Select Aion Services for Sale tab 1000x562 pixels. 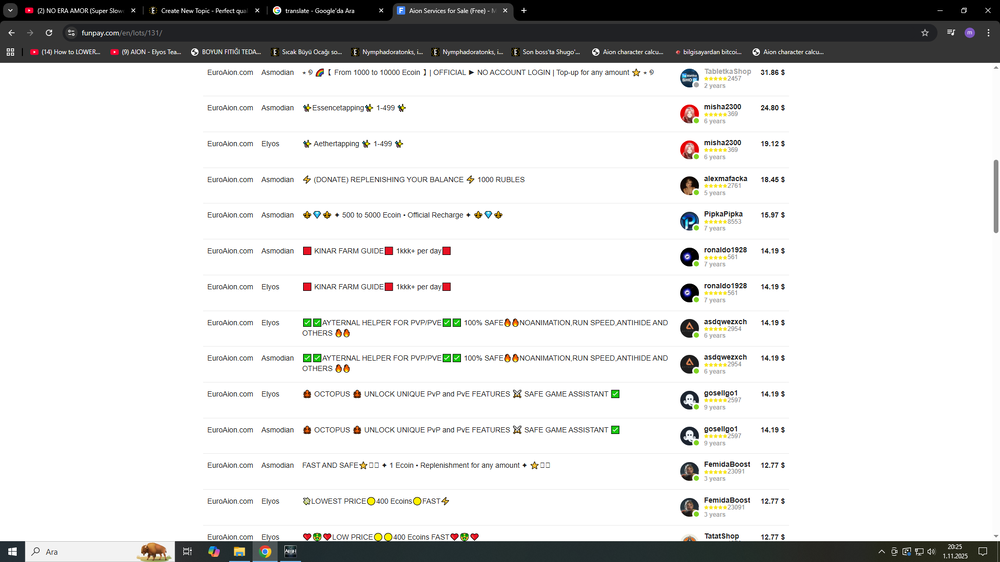pos(453,10)
